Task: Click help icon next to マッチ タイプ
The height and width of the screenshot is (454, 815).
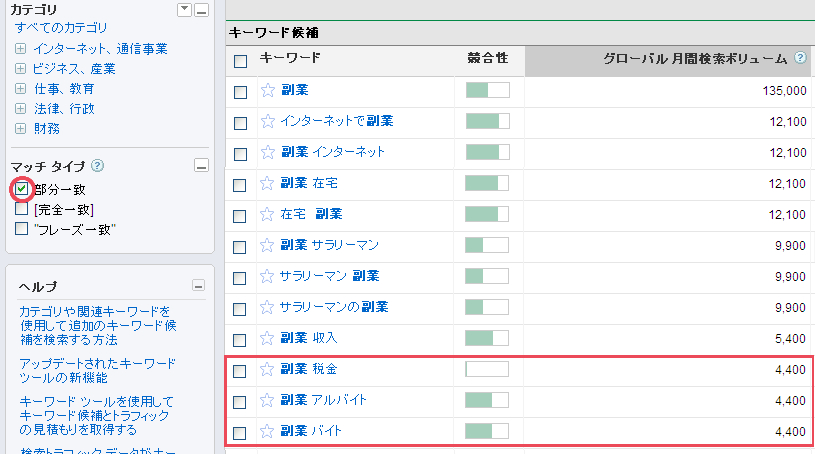Action: [x=98, y=166]
